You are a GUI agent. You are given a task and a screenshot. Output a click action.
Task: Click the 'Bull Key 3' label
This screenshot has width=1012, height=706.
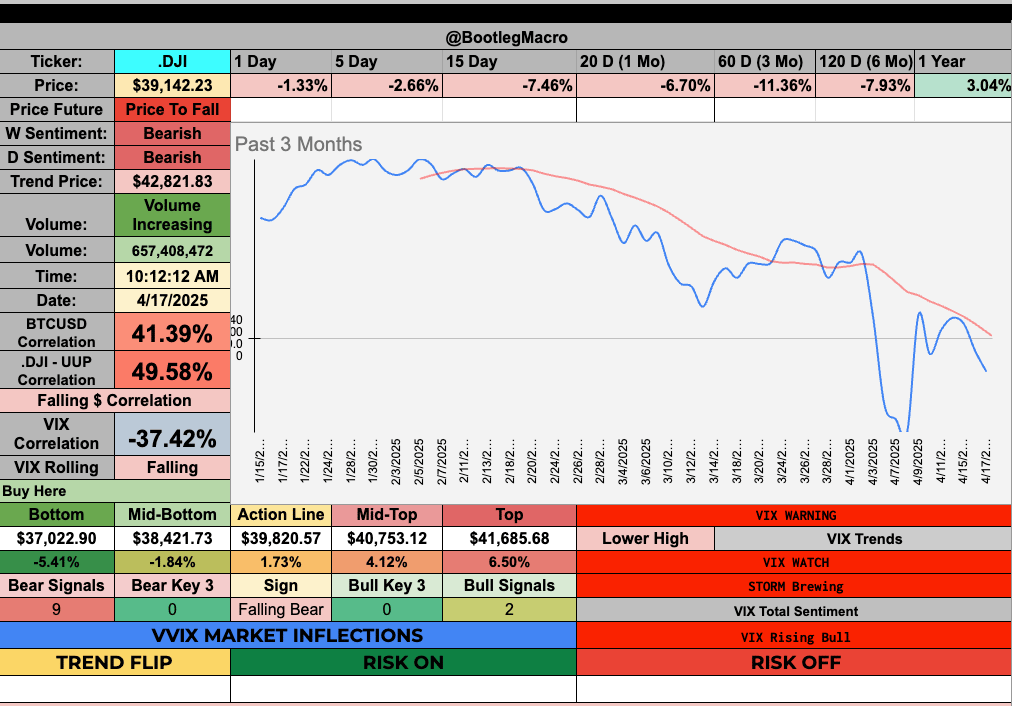tap(387, 585)
